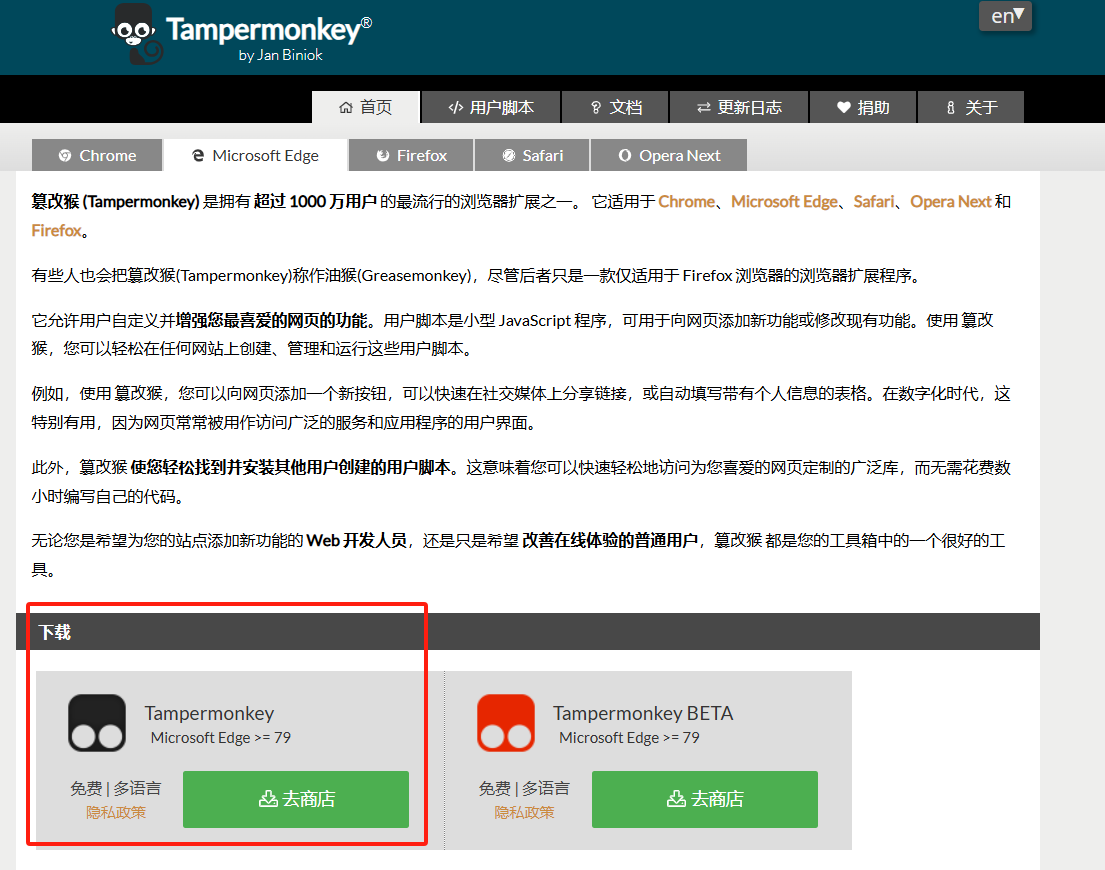Go to the 文档 documentation tab
1105x870 pixels.
click(615, 107)
